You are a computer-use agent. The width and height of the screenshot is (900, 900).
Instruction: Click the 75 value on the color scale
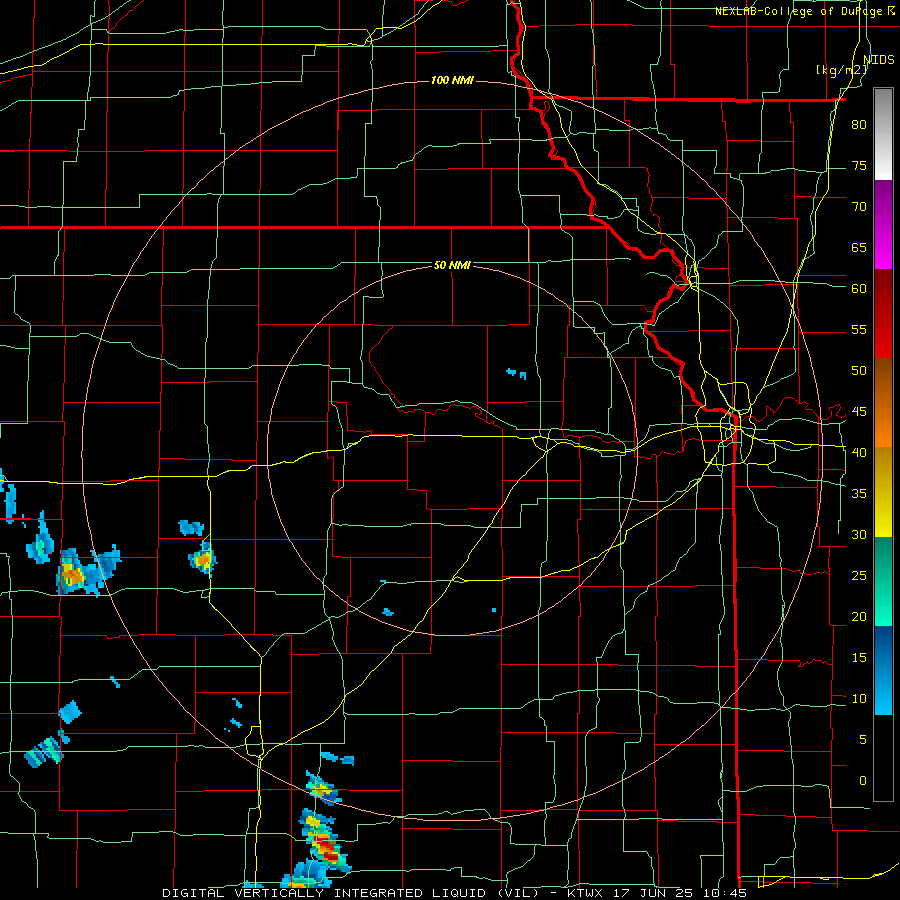tap(859, 165)
